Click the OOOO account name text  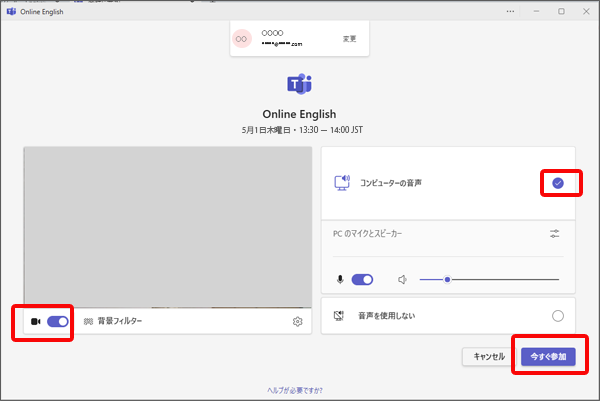[272, 33]
